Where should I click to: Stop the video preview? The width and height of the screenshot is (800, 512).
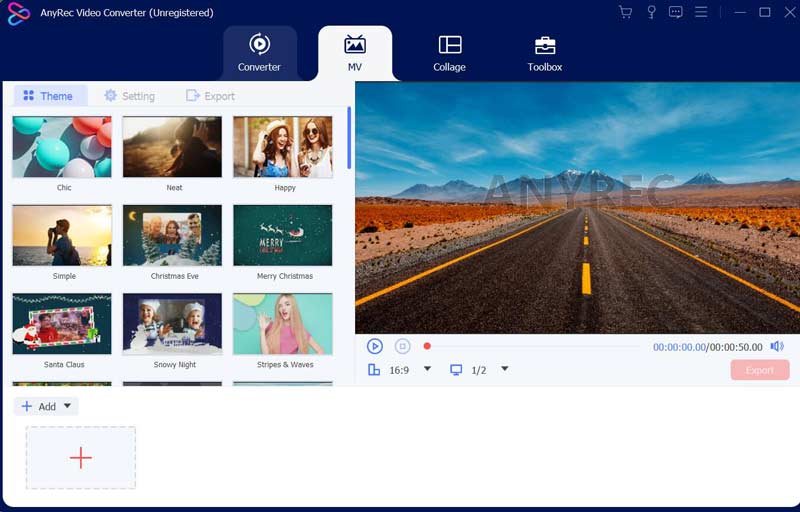403,346
